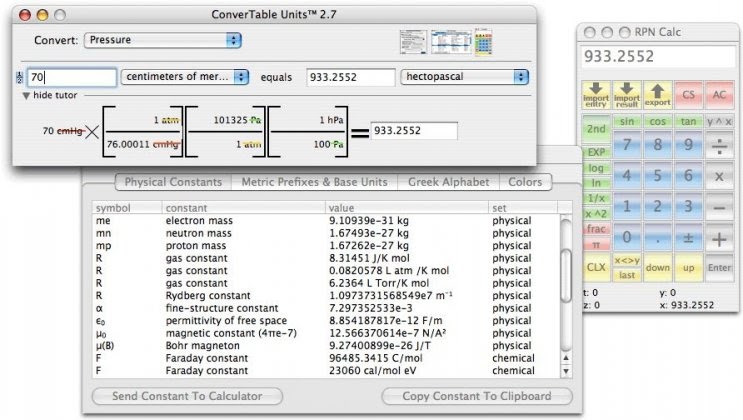Click import result in RPN Calc
This screenshot has width=743, height=420.
[627, 95]
